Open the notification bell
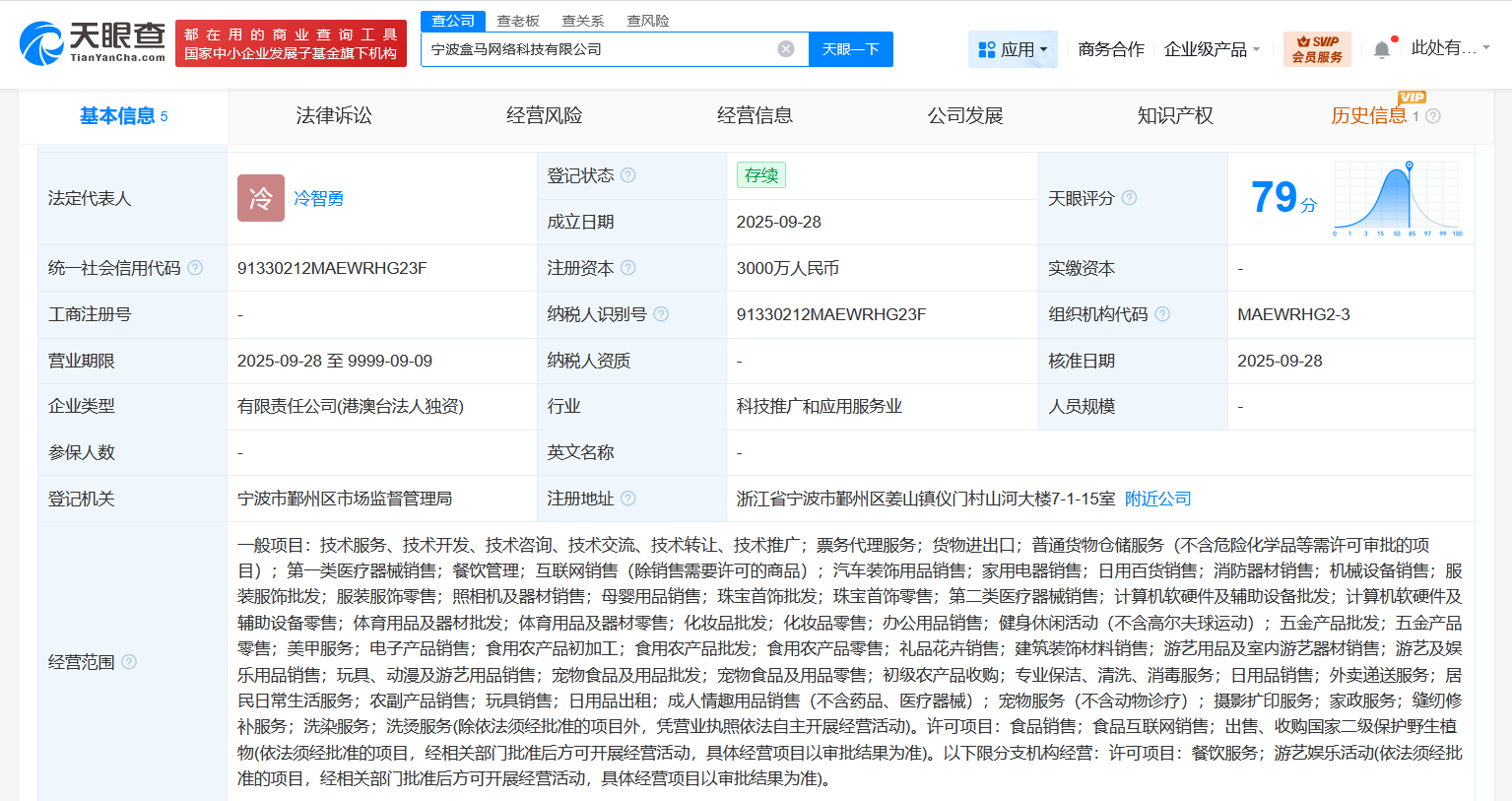Viewport: 1512px width, 801px height. pyautogui.click(x=1383, y=48)
